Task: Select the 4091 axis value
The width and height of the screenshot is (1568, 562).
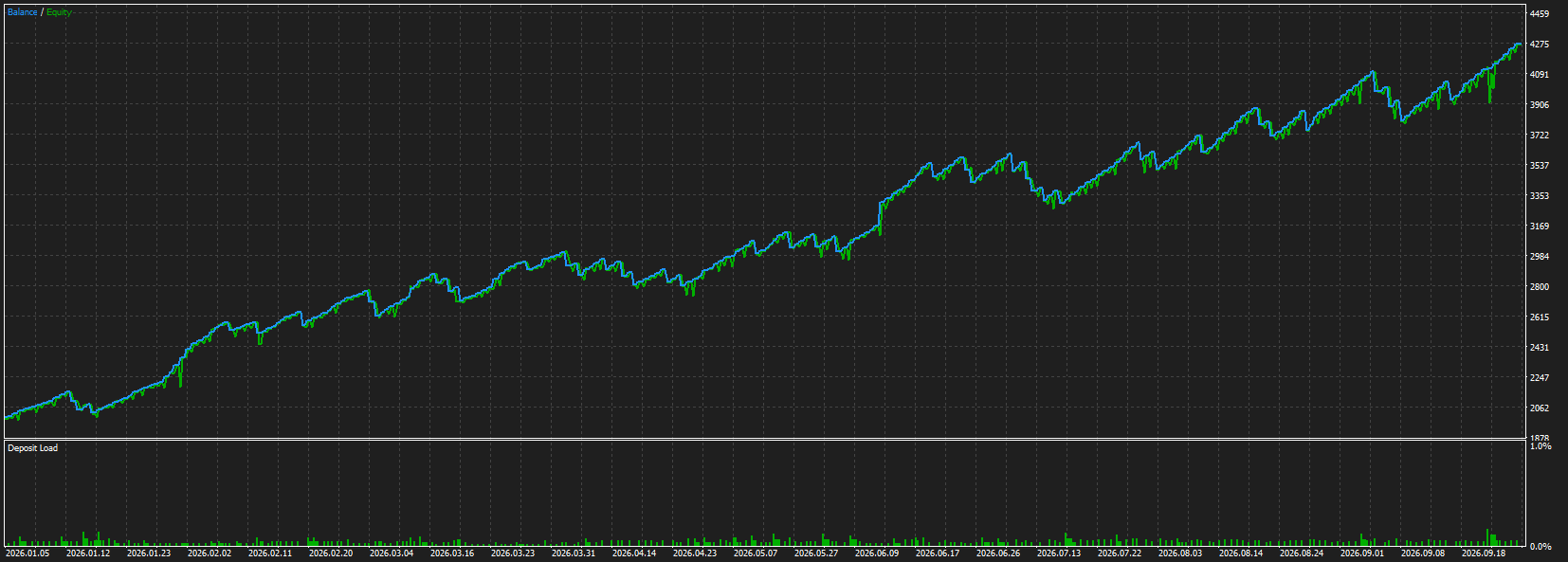Action: coord(1540,75)
